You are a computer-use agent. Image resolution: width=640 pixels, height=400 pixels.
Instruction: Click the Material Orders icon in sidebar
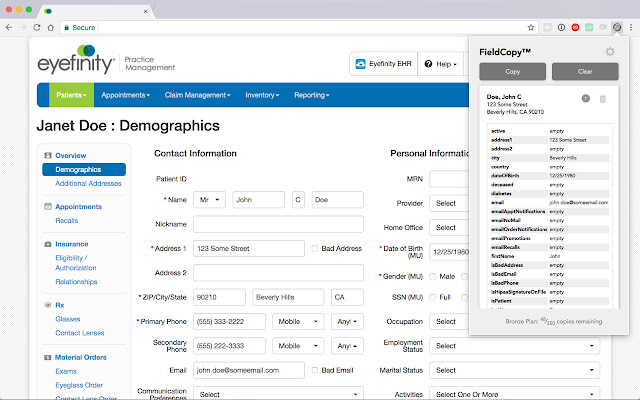click(x=47, y=358)
